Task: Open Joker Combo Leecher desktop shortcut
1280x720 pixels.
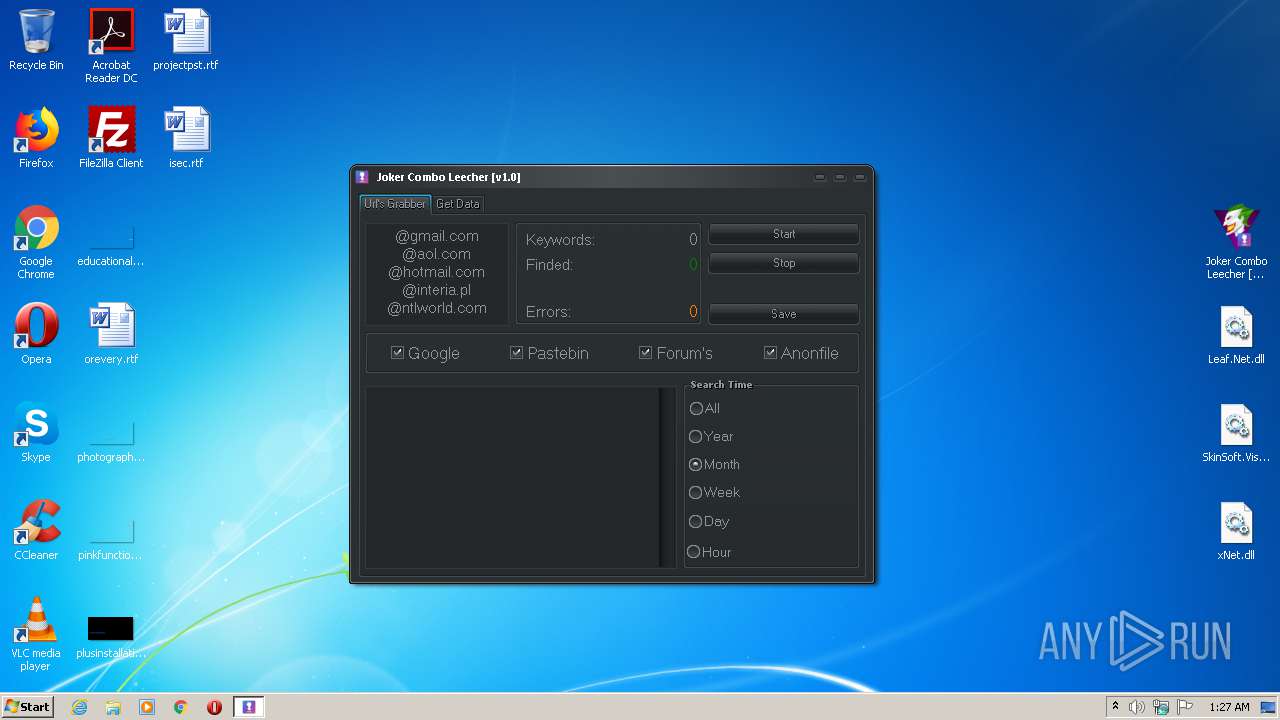Action: pyautogui.click(x=1236, y=243)
